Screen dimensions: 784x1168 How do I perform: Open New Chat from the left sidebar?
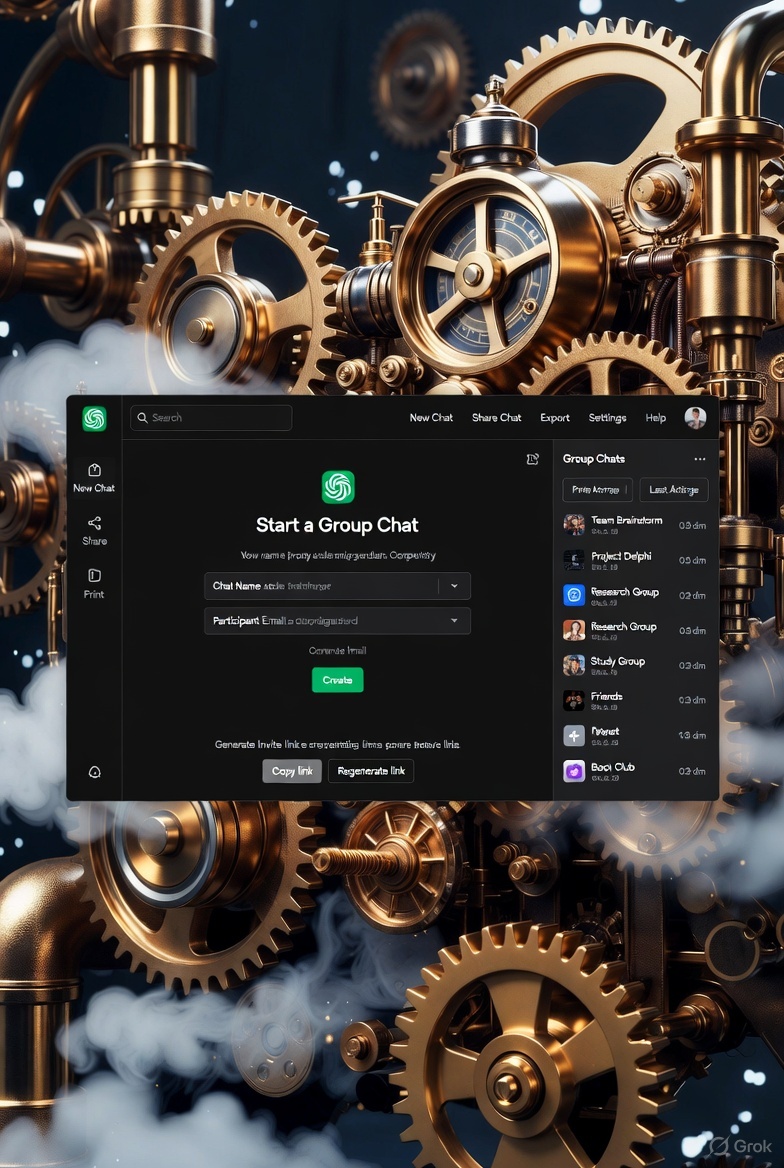pyautogui.click(x=94, y=477)
